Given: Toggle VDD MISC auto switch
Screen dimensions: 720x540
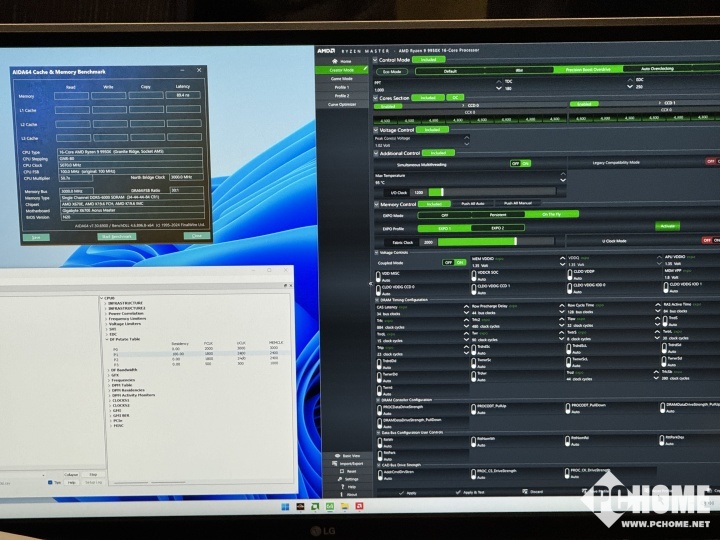Looking at the screenshot, I should tap(378, 276).
